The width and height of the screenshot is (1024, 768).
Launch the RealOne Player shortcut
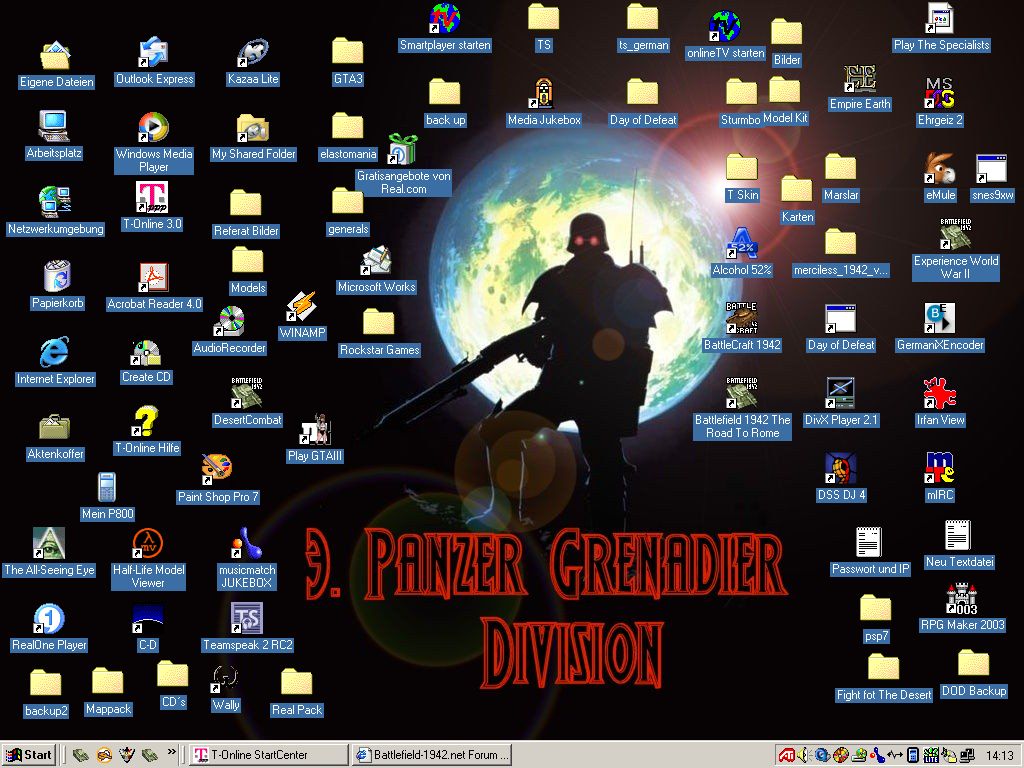tap(49, 619)
